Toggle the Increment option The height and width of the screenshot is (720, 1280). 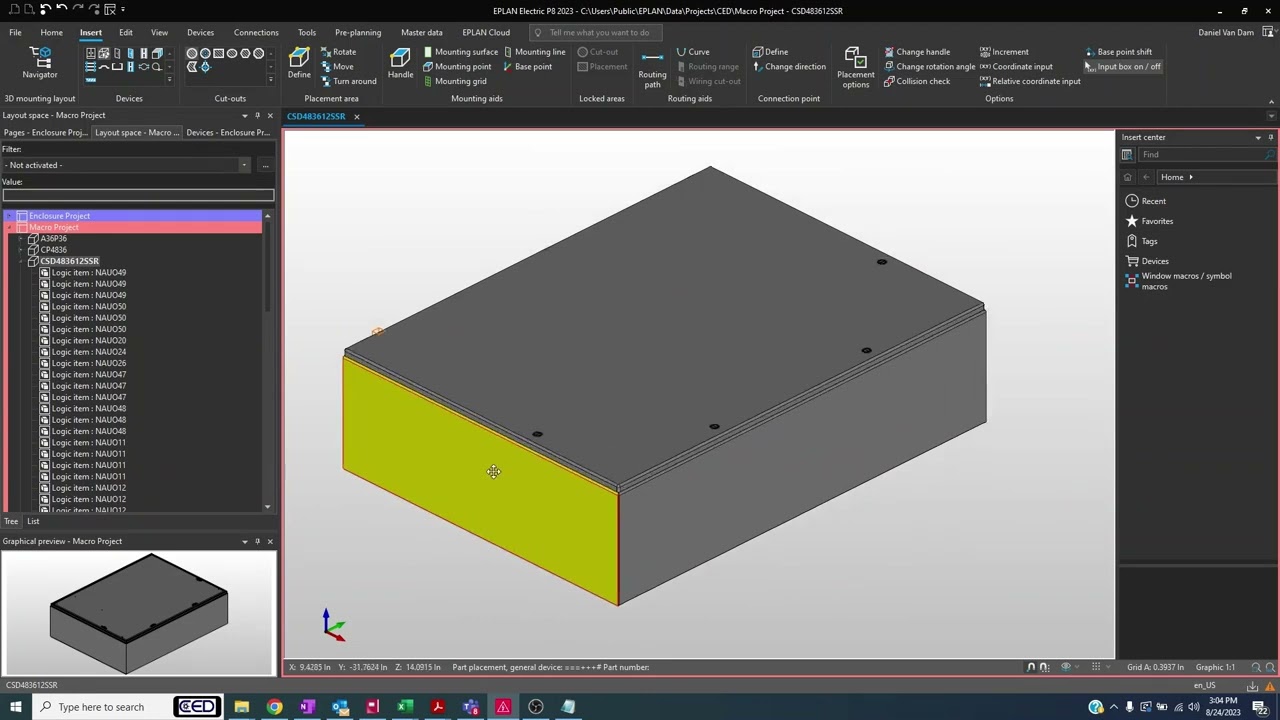coord(1004,52)
